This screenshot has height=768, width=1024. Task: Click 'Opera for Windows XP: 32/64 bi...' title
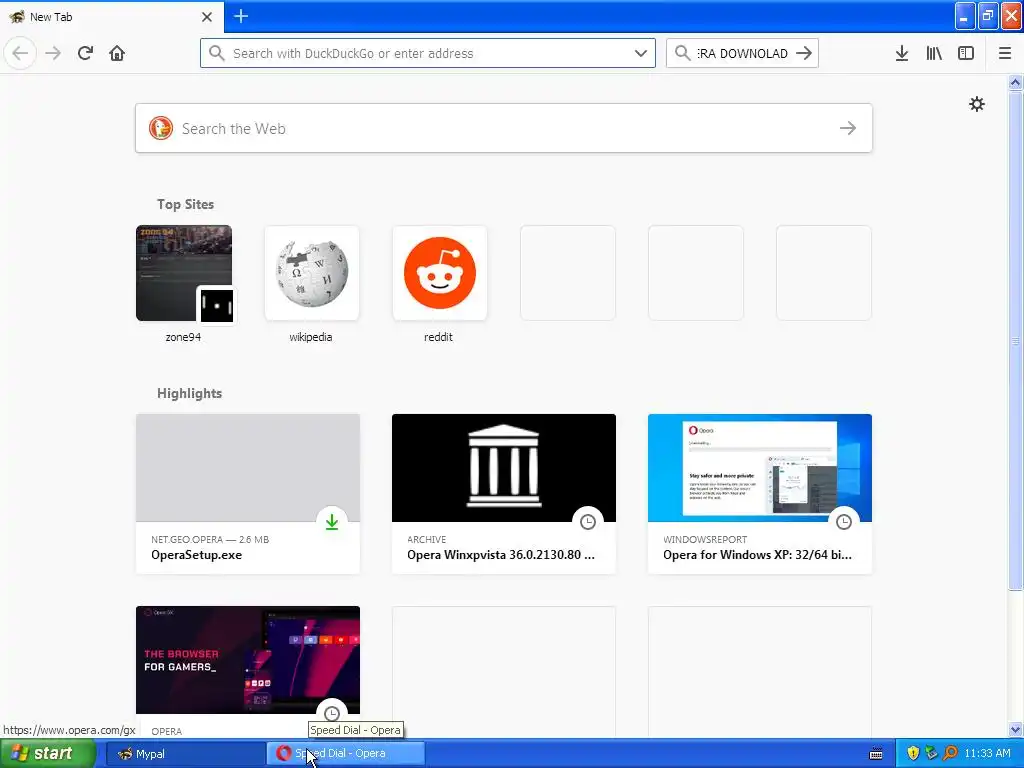tap(758, 555)
